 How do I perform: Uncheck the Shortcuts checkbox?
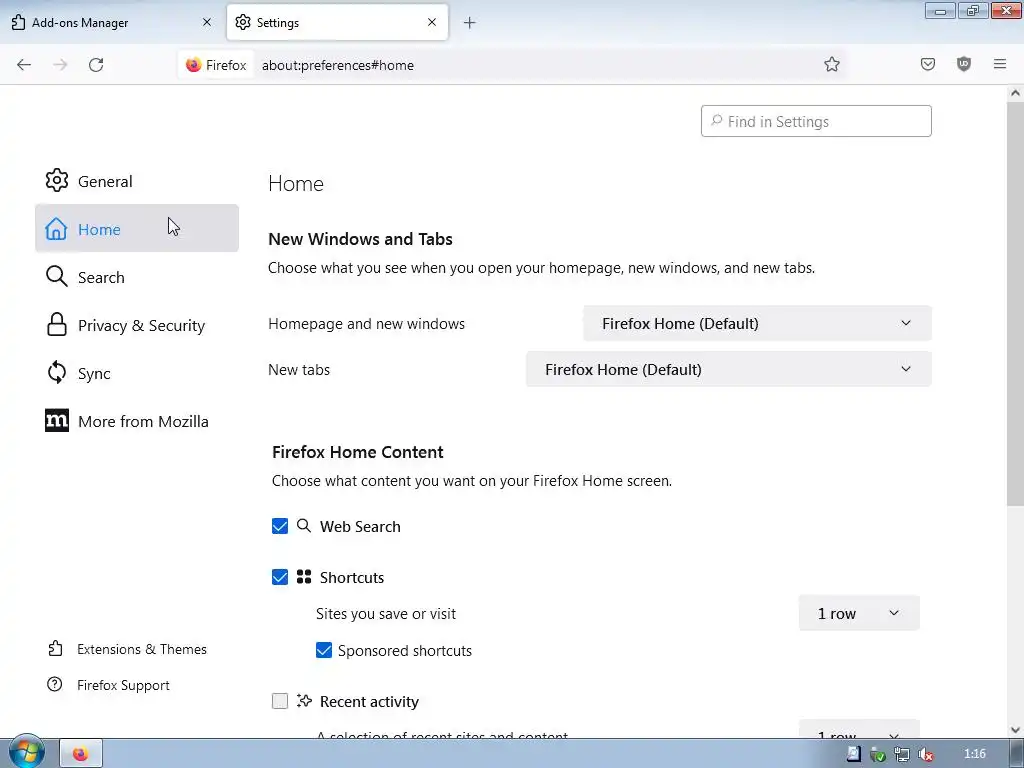tap(280, 577)
